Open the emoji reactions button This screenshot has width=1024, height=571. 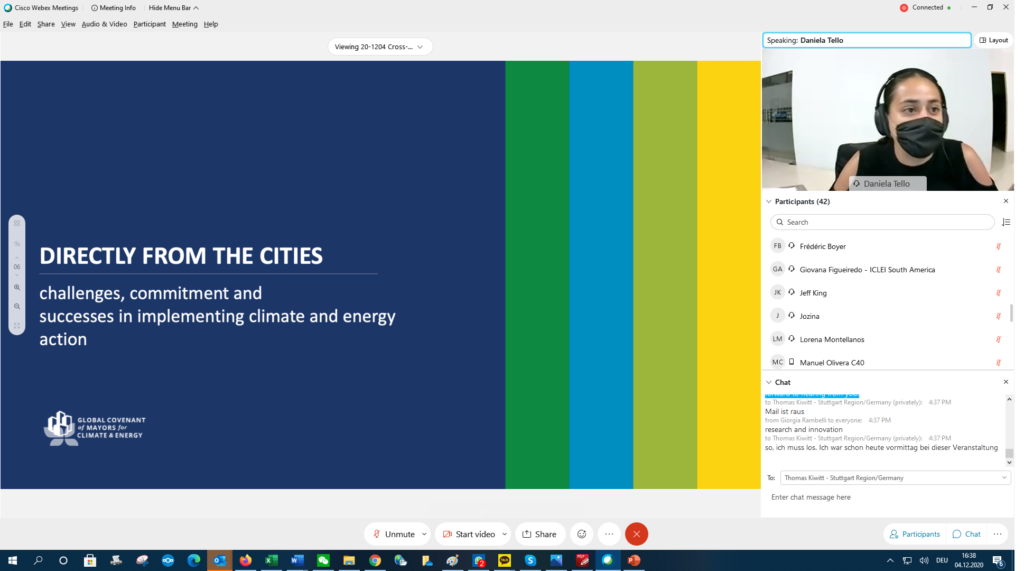tap(581, 534)
